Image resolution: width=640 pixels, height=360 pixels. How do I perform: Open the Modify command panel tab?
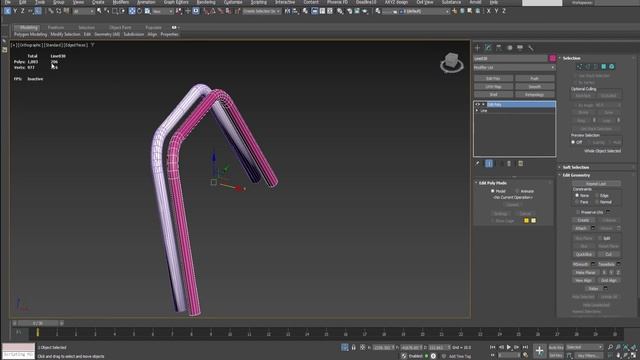pos(488,48)
